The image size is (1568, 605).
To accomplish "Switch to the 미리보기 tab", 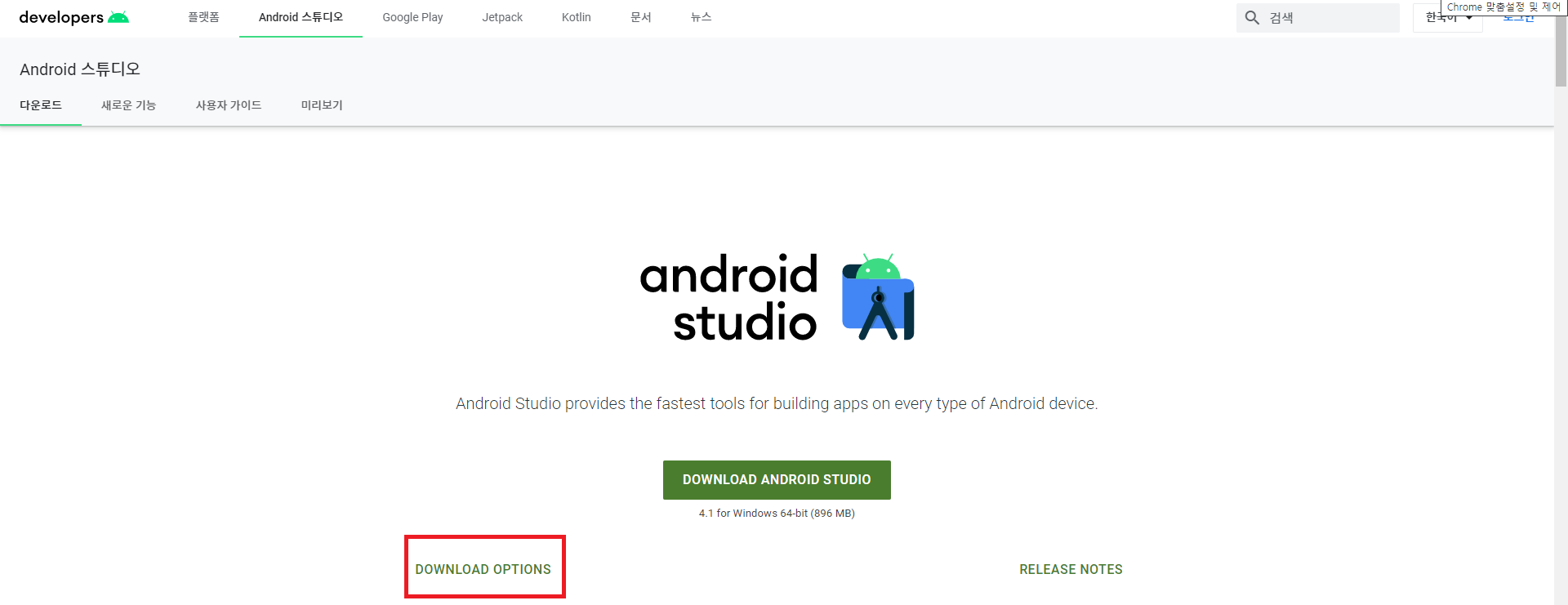I will [x=322, y=105].
